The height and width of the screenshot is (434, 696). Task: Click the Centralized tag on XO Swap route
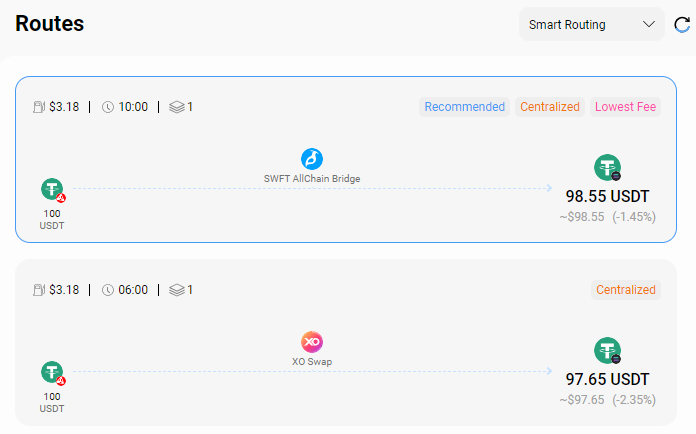coord(626,290)
